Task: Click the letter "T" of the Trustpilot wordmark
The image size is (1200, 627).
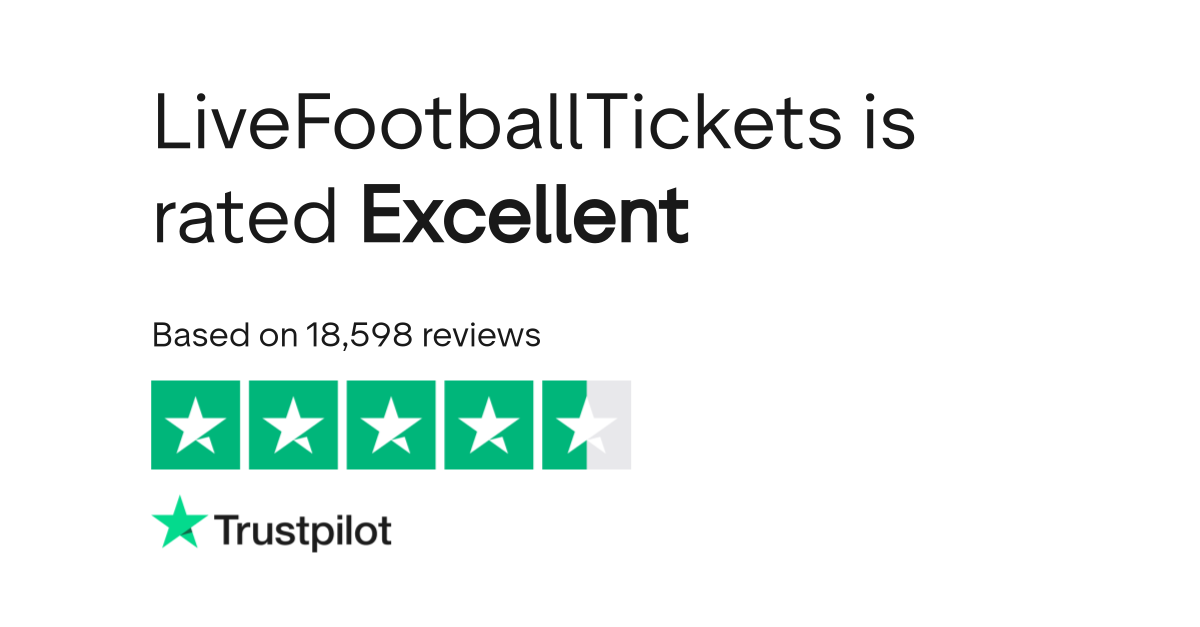Action: coord(225,530)
